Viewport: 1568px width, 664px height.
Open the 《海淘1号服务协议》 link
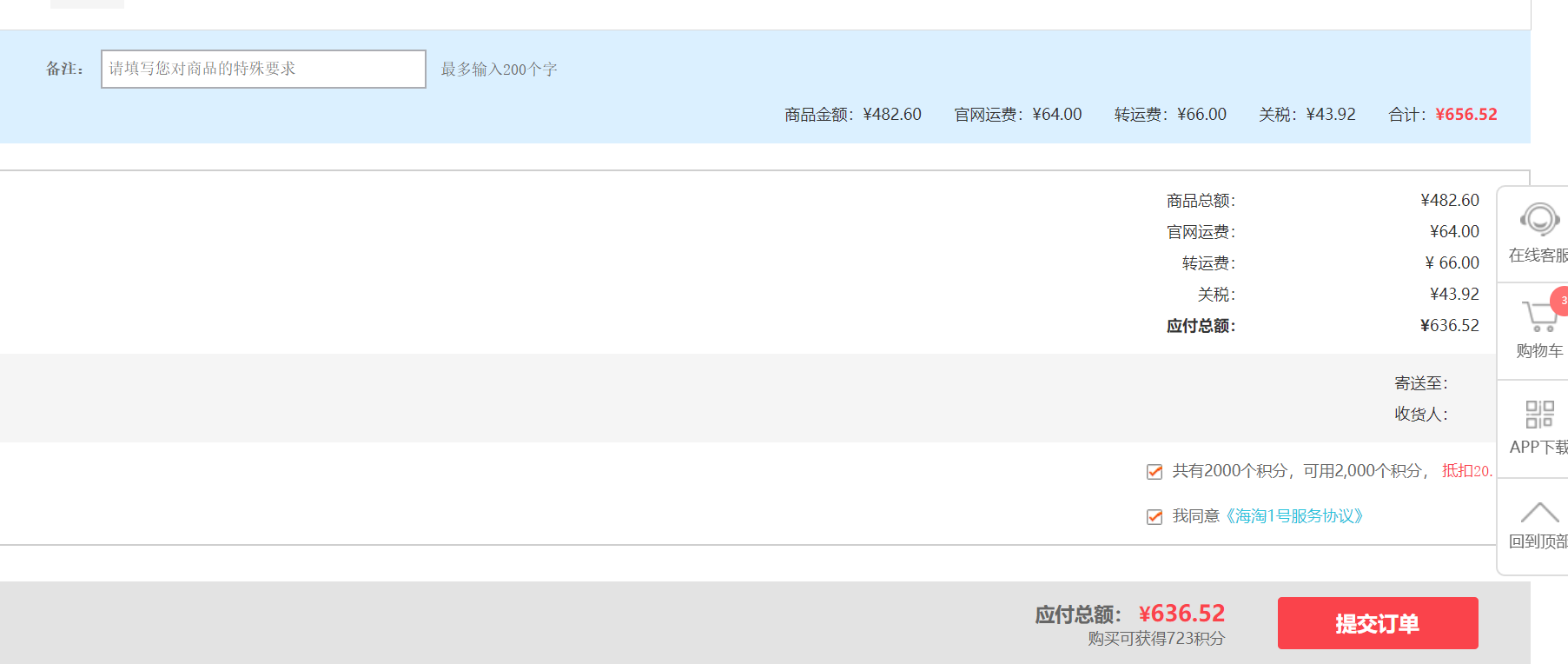click(x=1294, y=516)
